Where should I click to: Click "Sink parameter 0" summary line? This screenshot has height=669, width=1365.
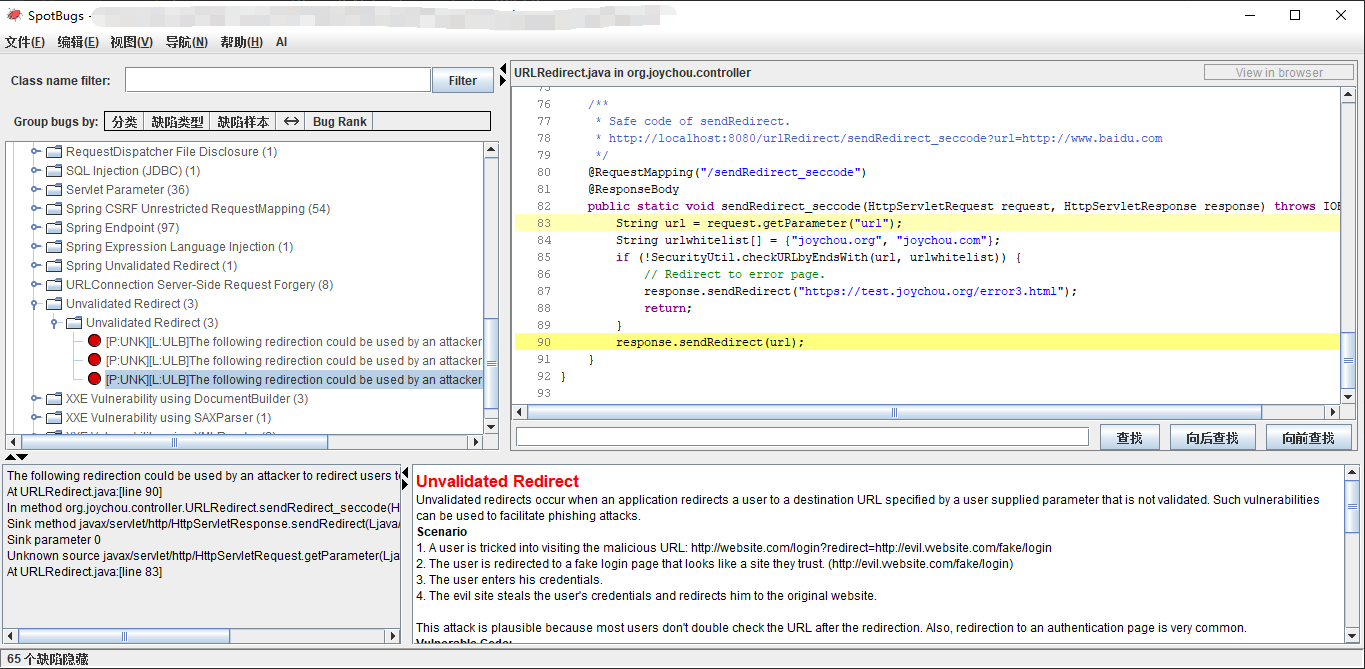coord(54,540)
